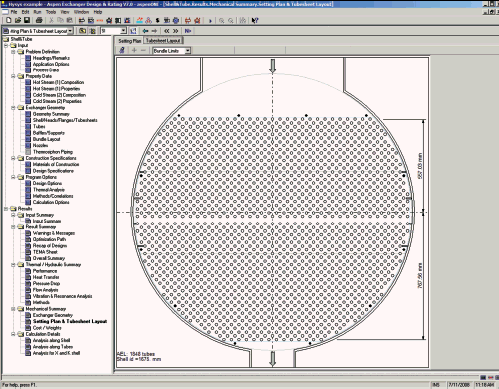
Task: Select Bundle Layout tree item
Action: 46,139
